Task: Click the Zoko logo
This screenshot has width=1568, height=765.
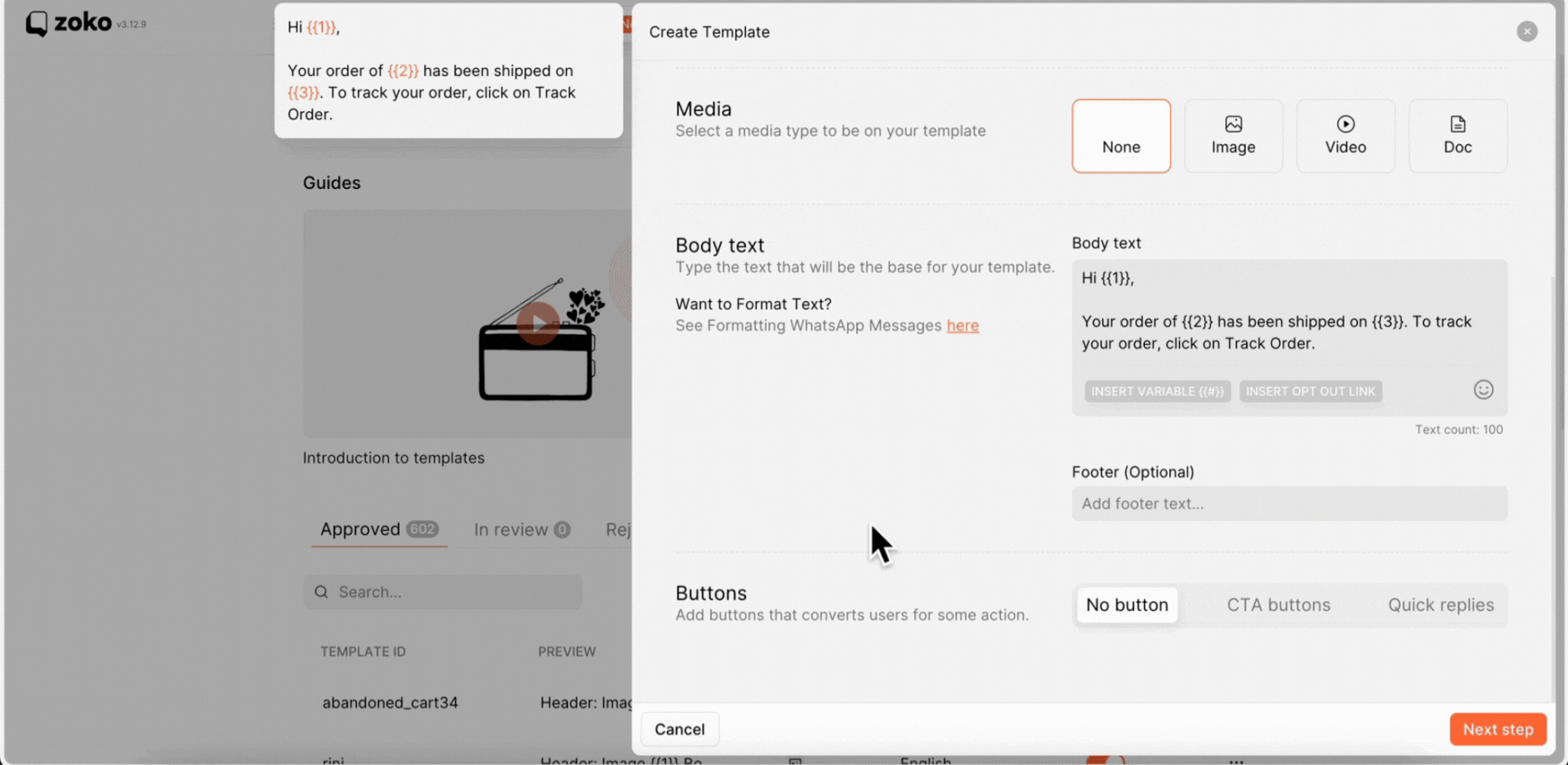Action: click(69, 23)
